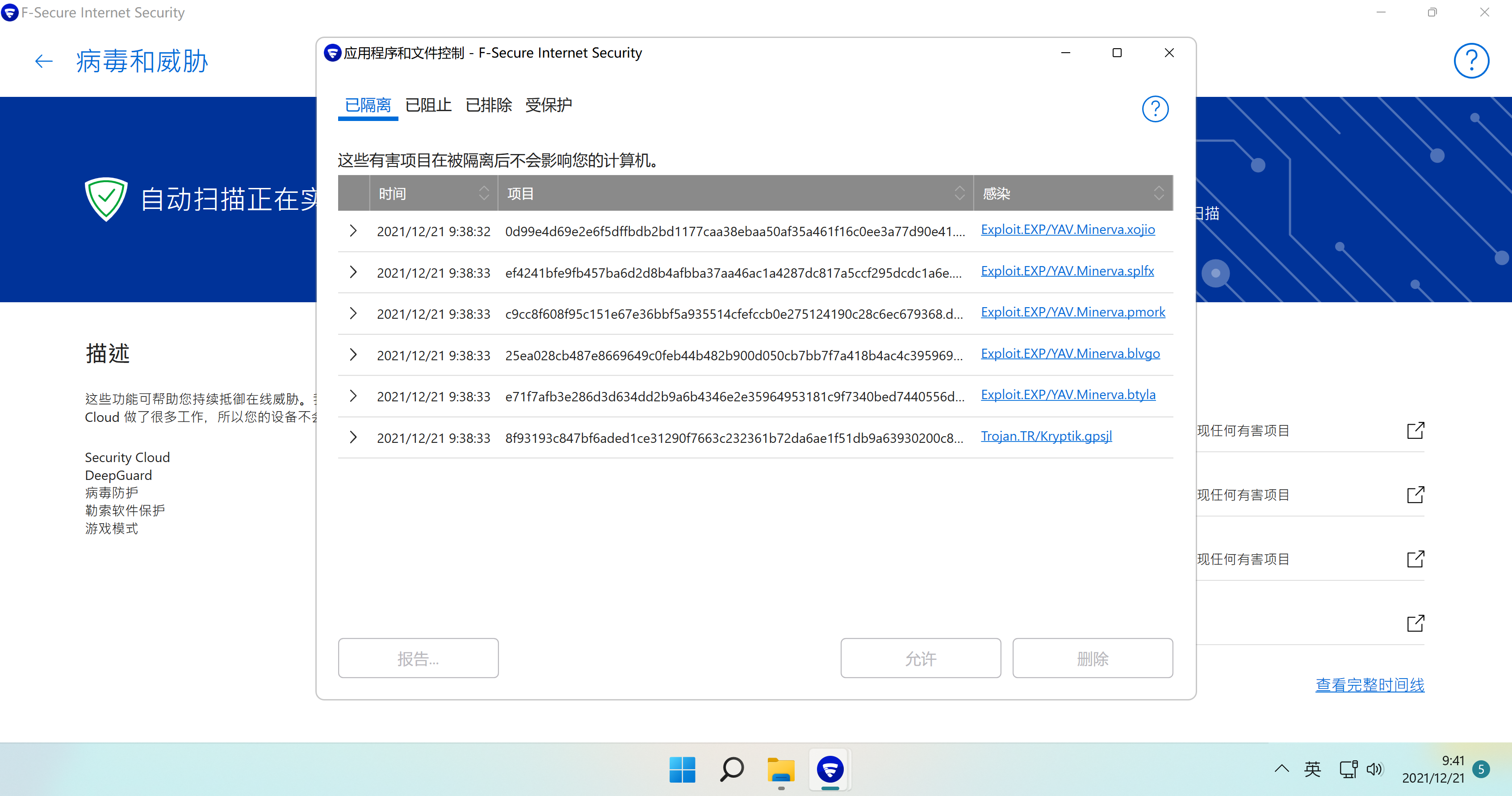Click the 报告... button
Image resolution: width=1512 pixels, height=796 pixels.
418,658
